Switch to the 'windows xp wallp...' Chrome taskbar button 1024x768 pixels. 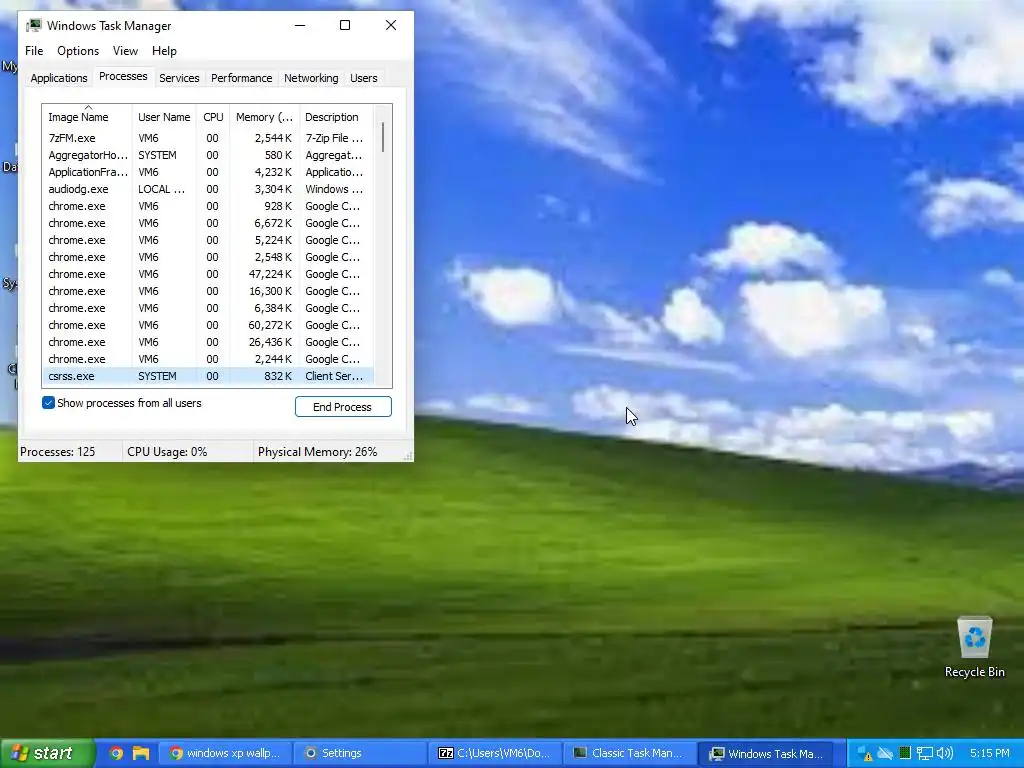tap(226, 753)
